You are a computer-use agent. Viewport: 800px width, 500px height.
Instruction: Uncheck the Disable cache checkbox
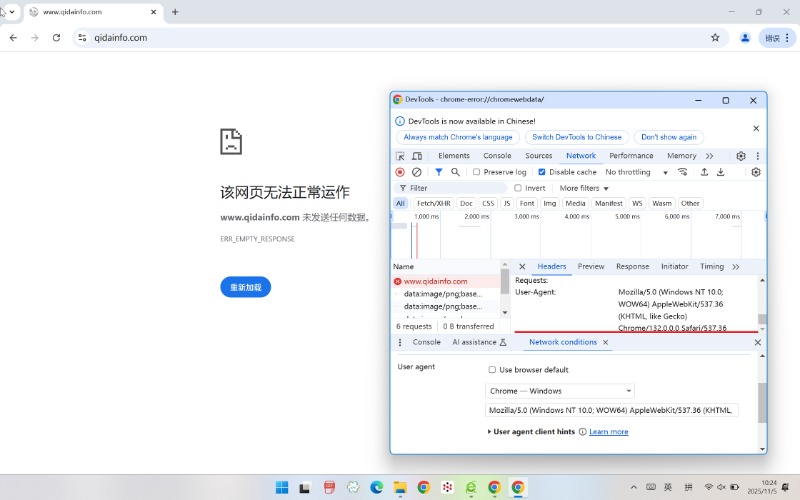tap(542, 172)
